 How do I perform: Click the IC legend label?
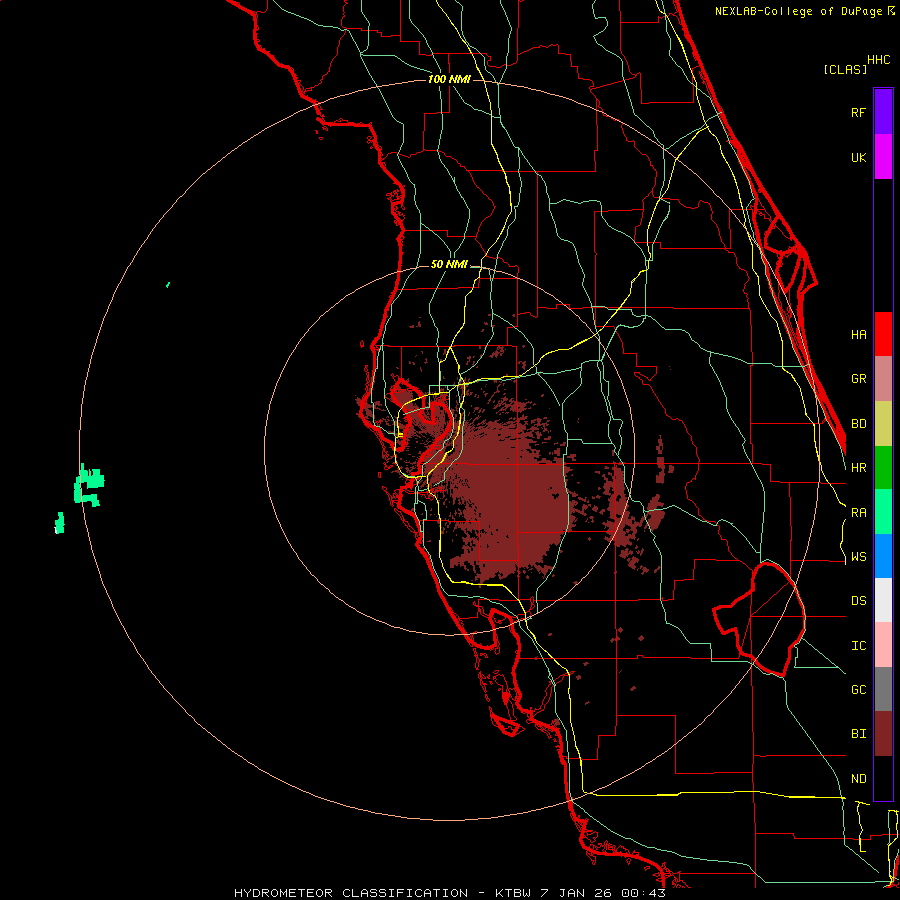click(x=858, y=646)
